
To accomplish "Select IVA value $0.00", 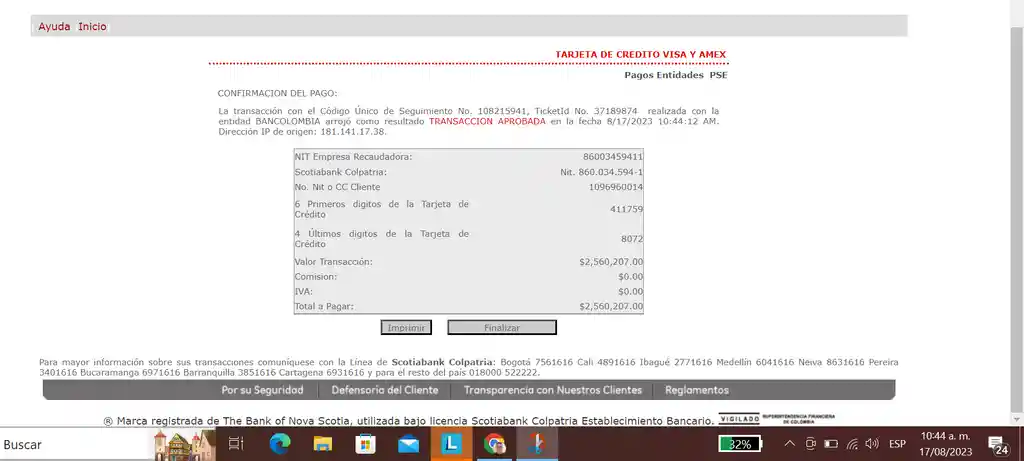I will point(631,292).
